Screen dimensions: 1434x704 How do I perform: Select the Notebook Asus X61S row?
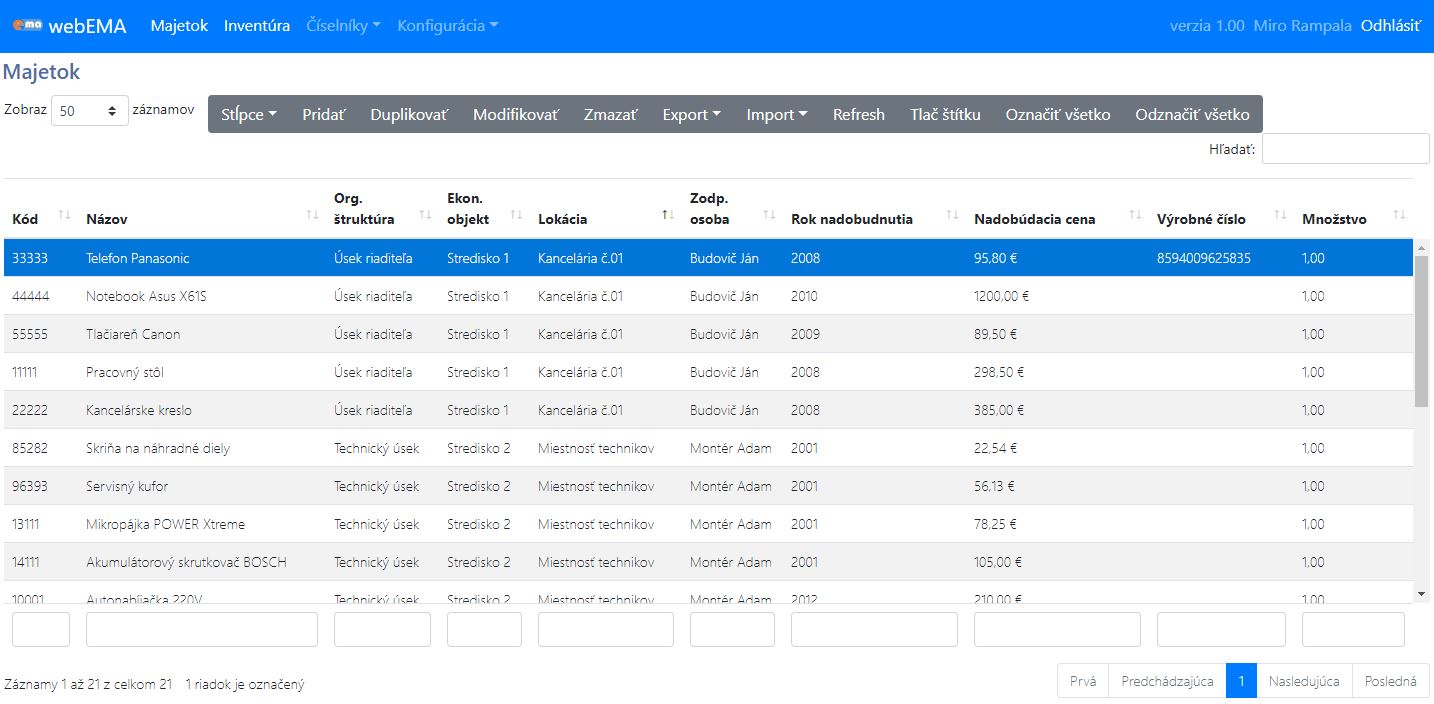click(x=708, y=296)
